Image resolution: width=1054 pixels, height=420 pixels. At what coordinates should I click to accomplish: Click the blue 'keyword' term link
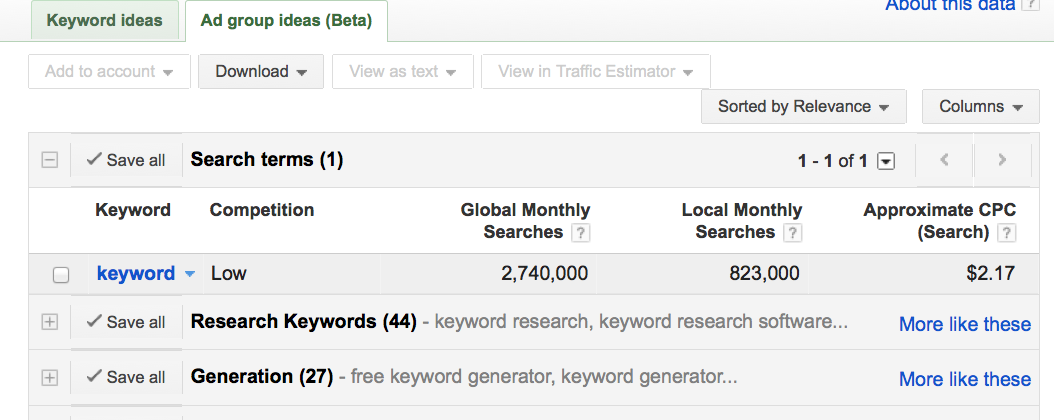pos(136,274)
